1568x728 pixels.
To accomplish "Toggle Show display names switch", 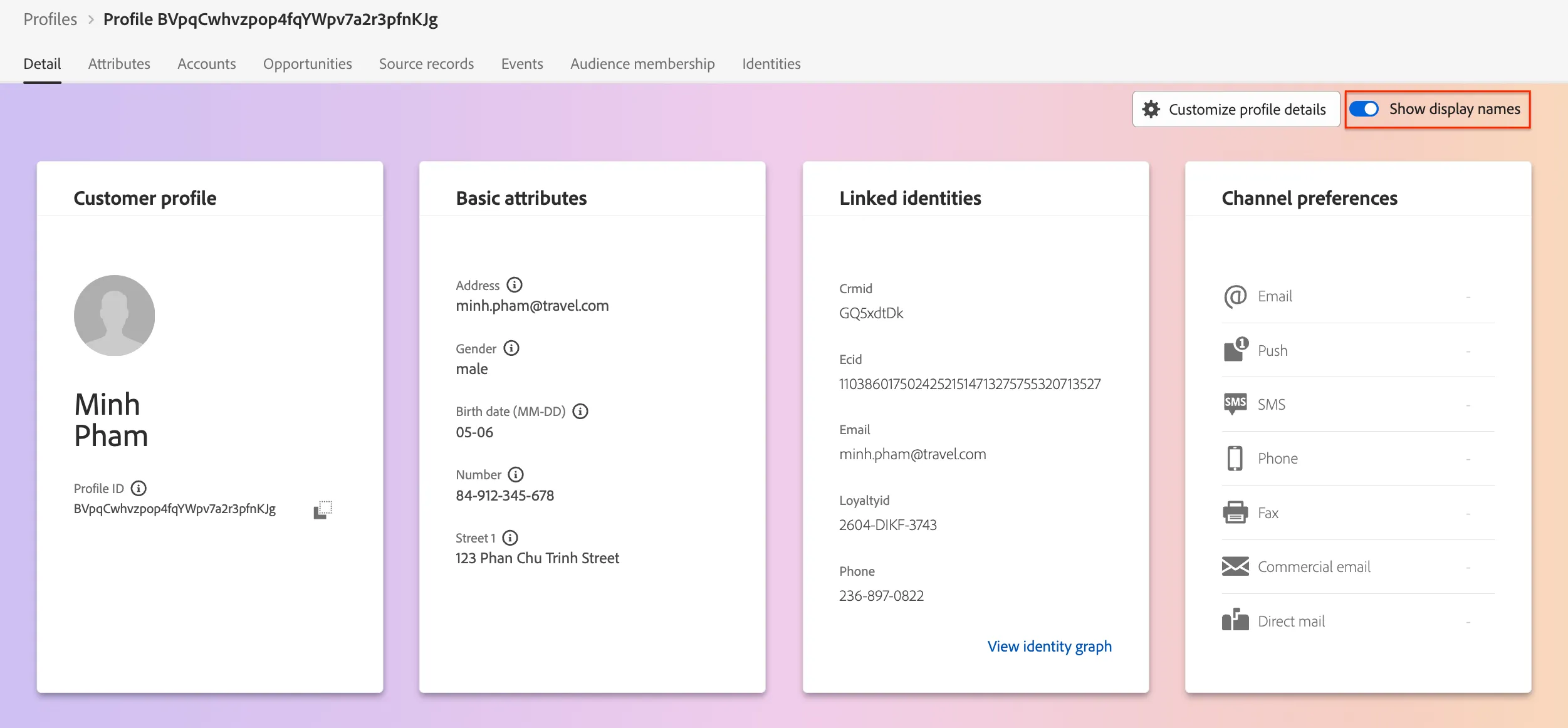I will click(x=1364, y=109).
